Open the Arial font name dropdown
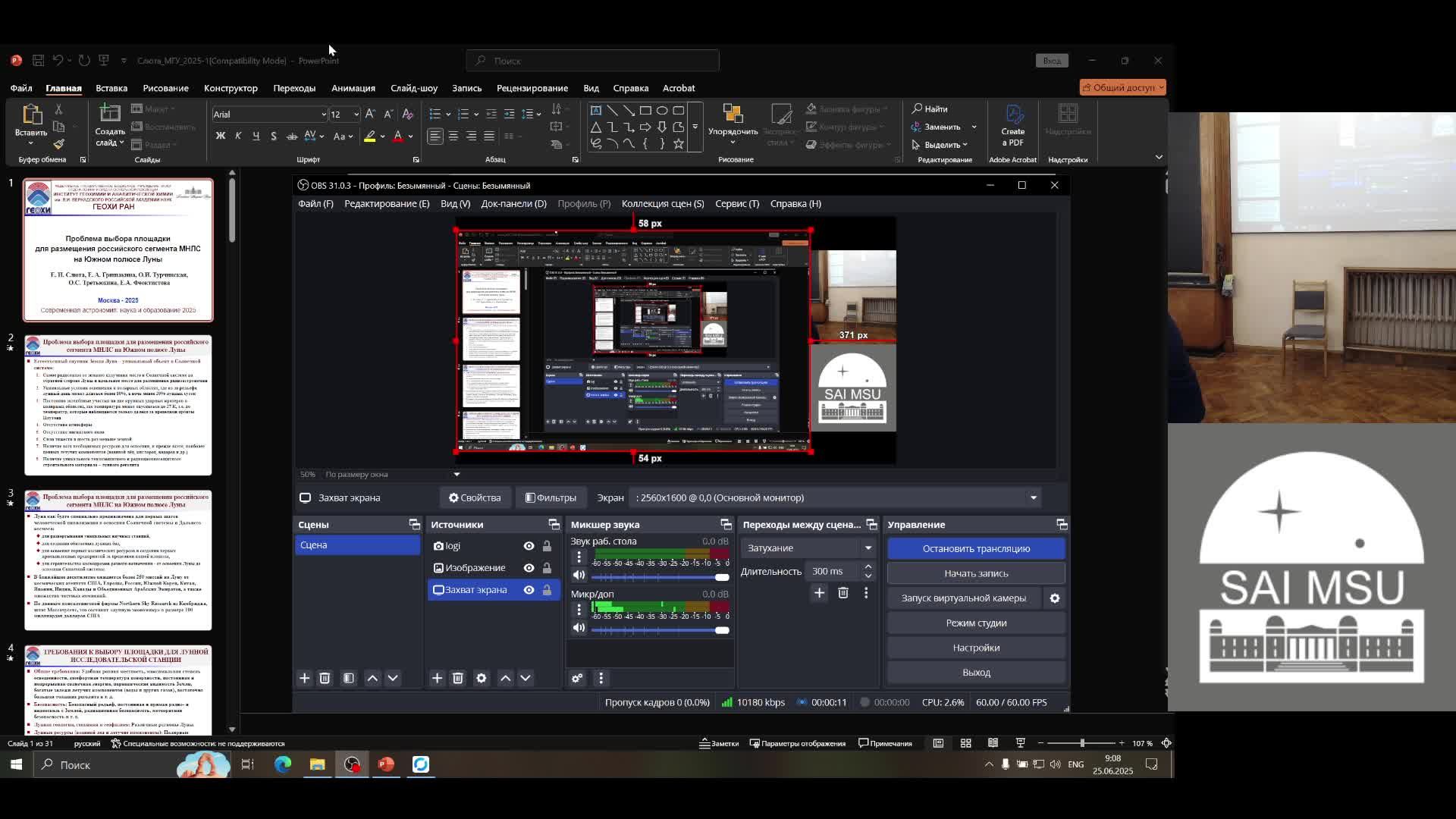 pyautogui.click(x=323, y=115)
